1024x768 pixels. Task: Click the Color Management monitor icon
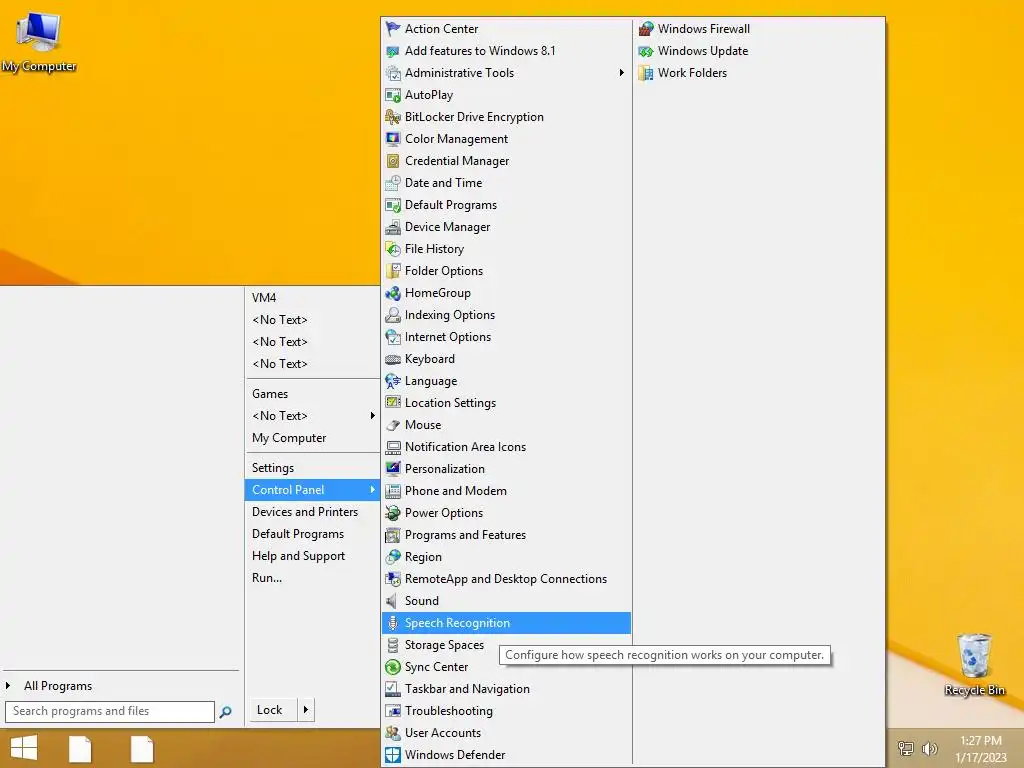tap(392, 139)
